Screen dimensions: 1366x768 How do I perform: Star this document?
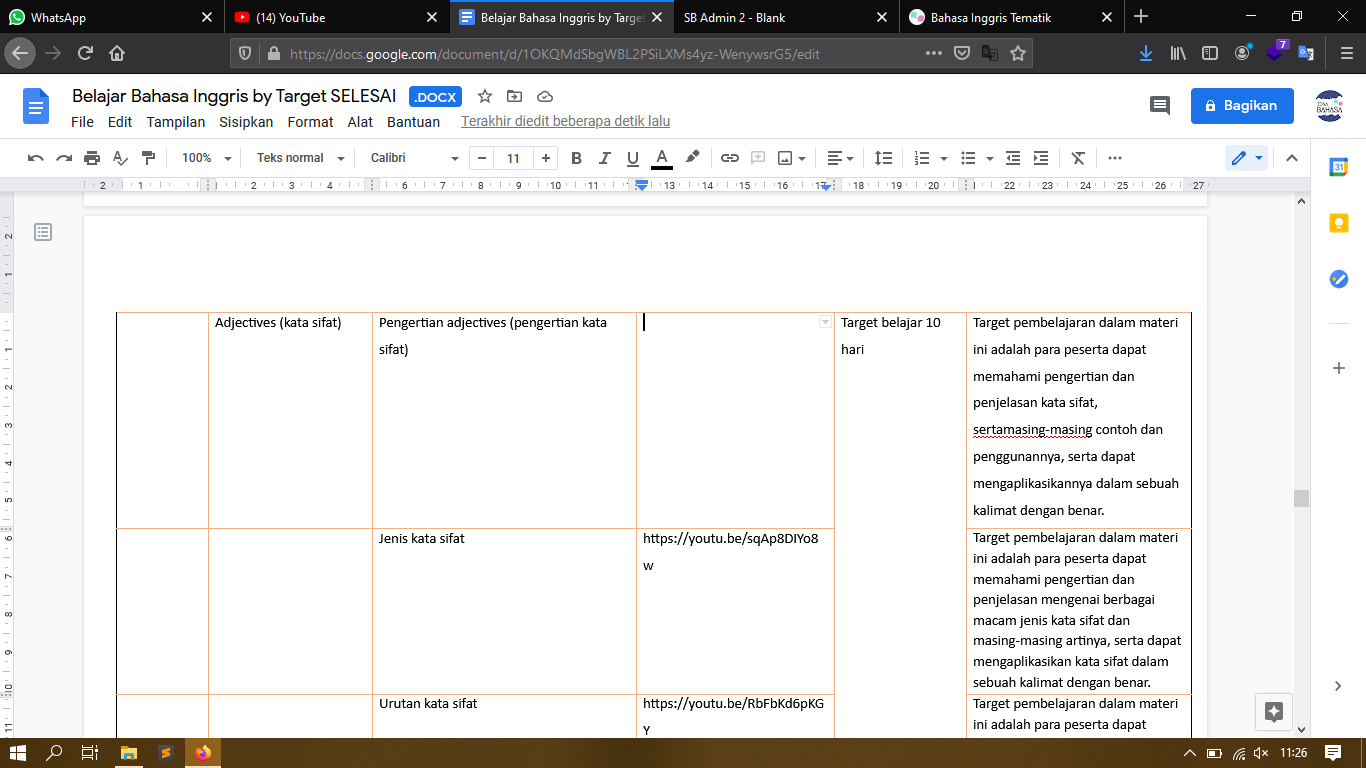click(x=485, y=96)
